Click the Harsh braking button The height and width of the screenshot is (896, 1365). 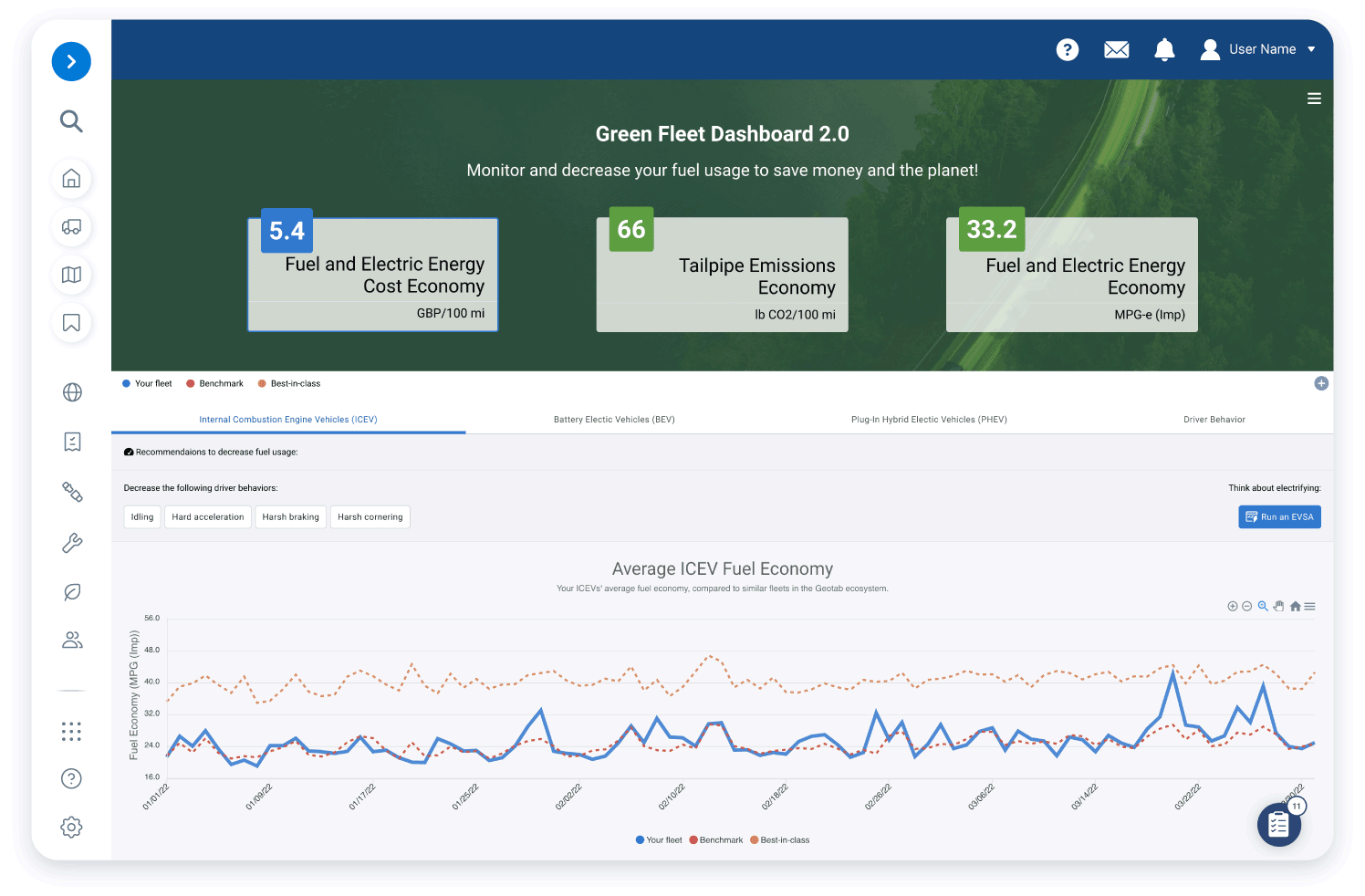pos(291,517)
